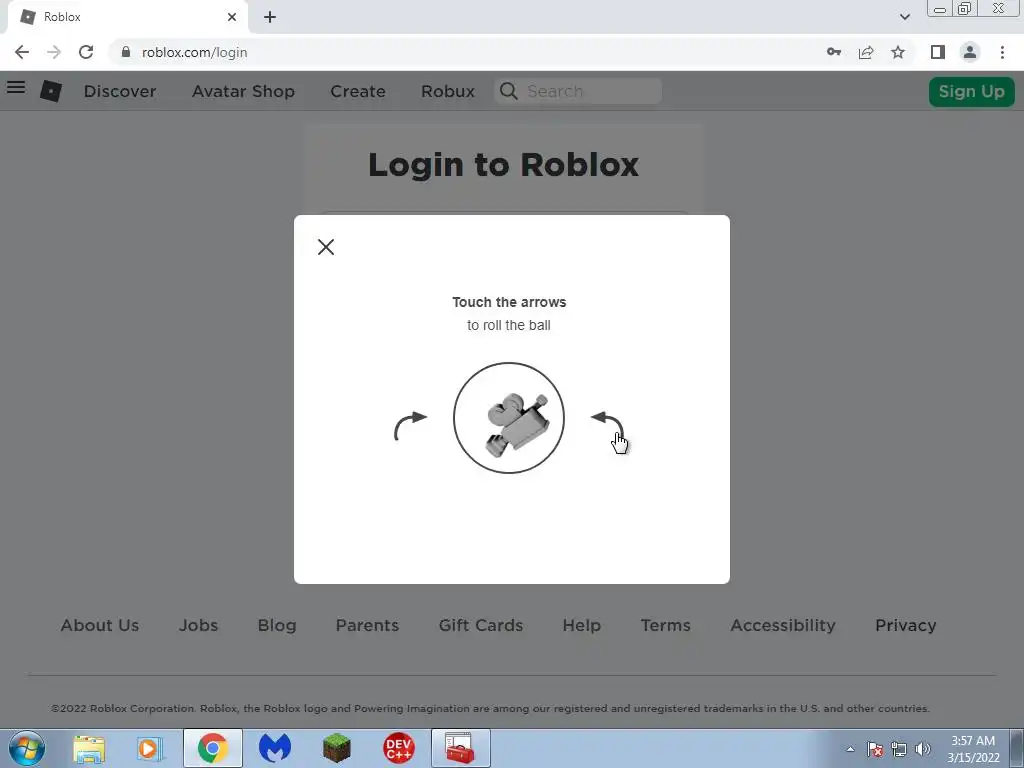This screenshot has height=768, width=1024.
Task: View site info via padlock icon
Action: pos(125,52)
